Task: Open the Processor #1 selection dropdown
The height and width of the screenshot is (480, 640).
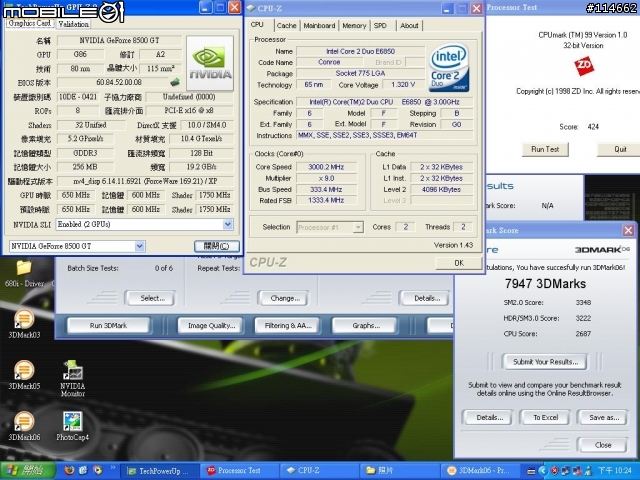Action: (x=358, y=227)
